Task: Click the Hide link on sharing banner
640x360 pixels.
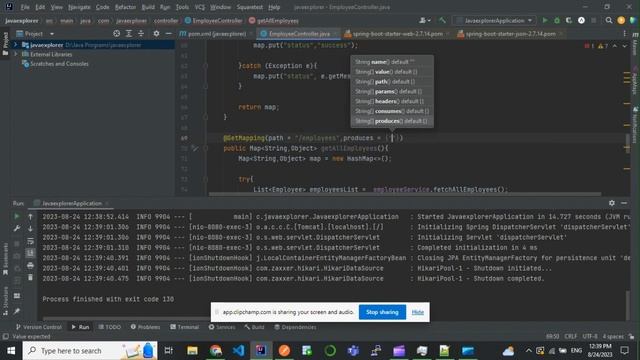Action: coord(417,312)
